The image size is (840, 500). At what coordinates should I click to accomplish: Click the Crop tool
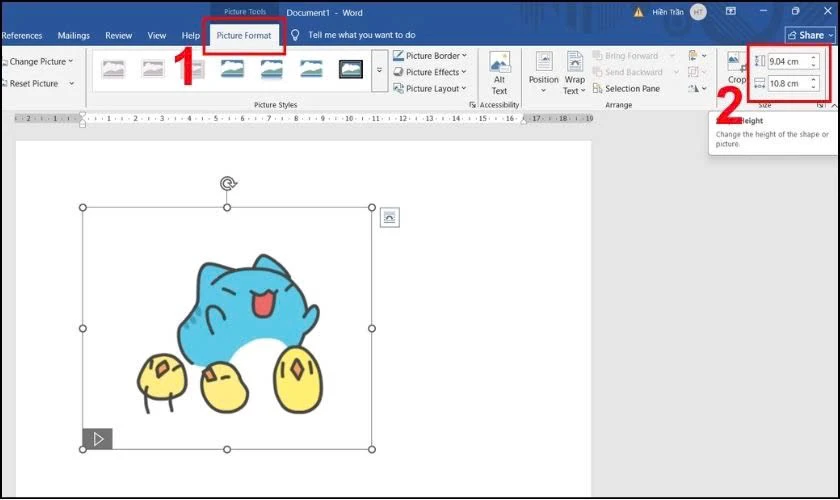coord(736,69)
